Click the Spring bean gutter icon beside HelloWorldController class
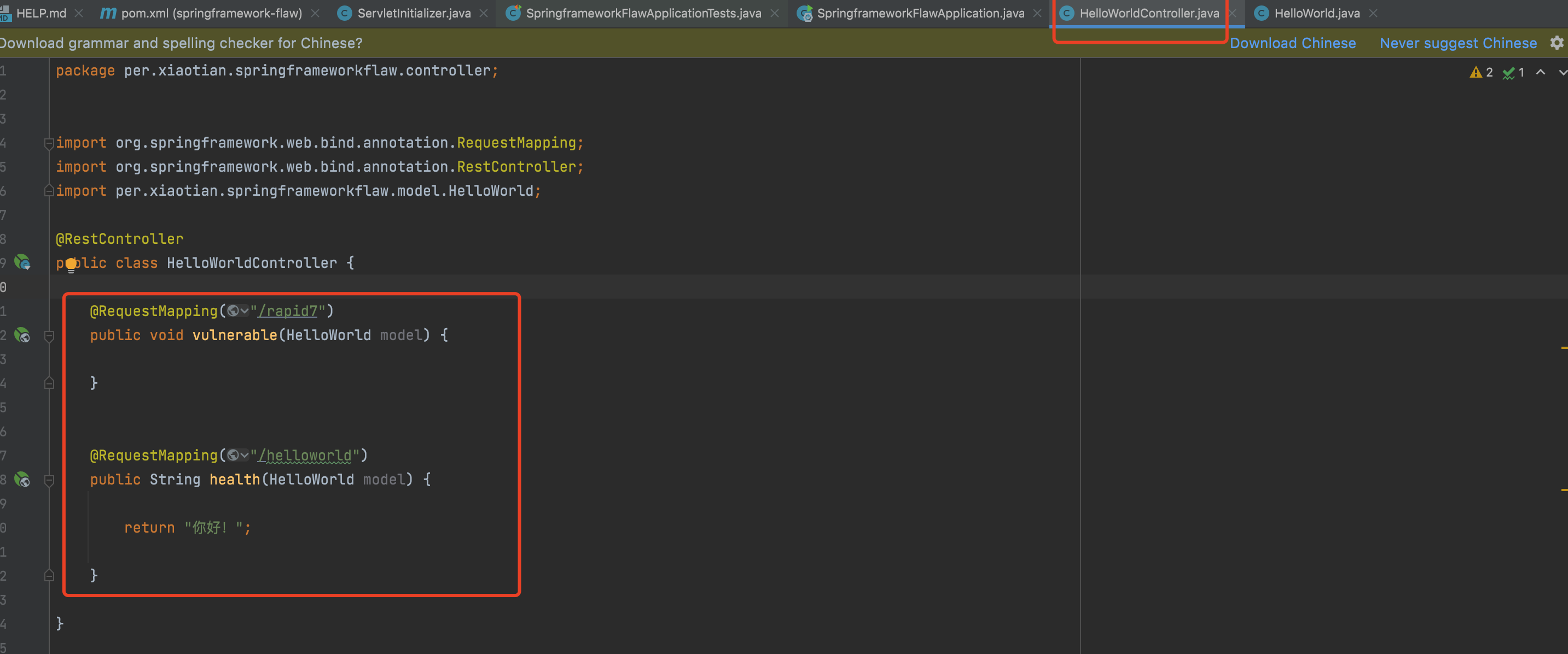The image size is (1568, 654). coord(22,262)
